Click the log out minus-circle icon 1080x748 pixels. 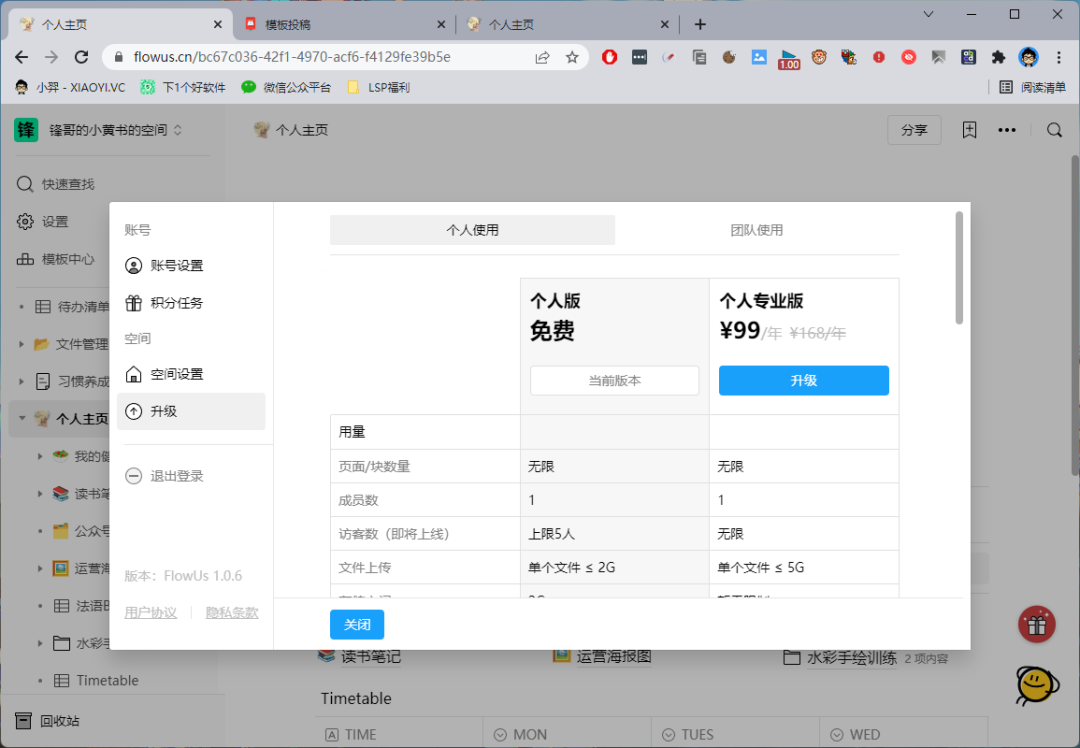(134, 476)
